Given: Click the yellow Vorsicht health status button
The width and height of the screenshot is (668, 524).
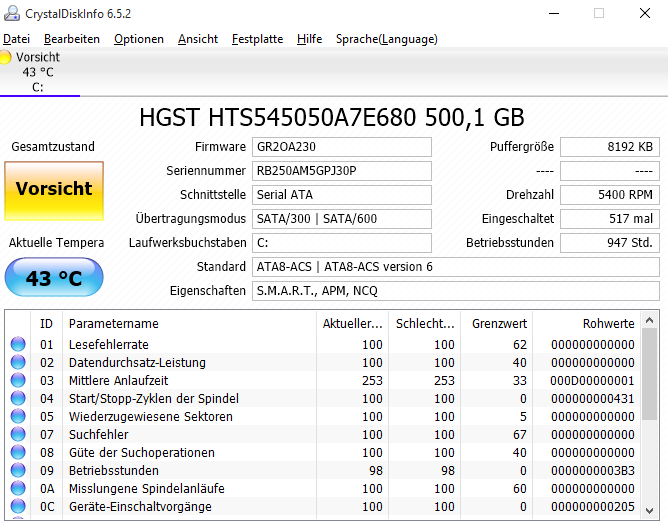Looking at the screenshot, I should (x=54, y=191).
